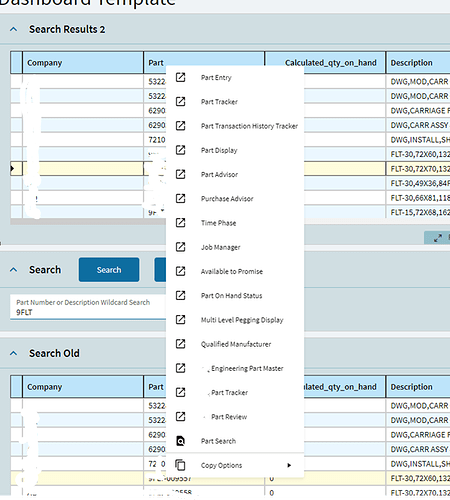Click the launch icon beside Engineering Part Master
Viewport: 450px width, 500px height.
pyautogui.click(x=180, y=368)
